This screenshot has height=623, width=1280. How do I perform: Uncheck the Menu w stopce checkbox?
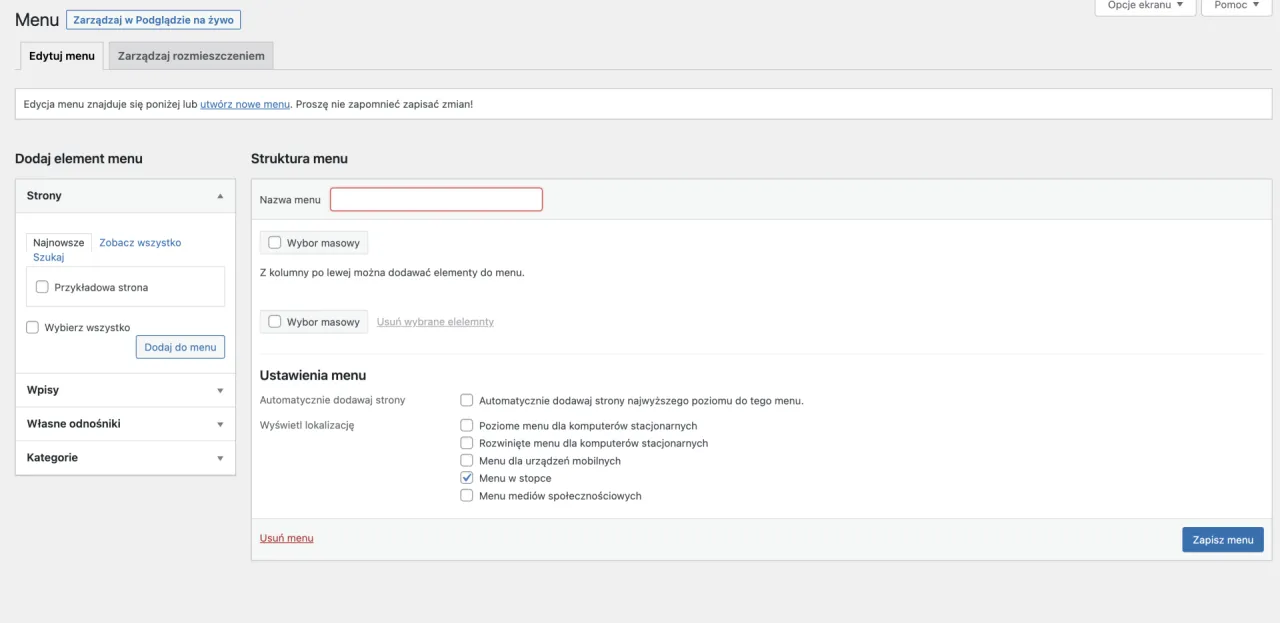coord(466,478)
